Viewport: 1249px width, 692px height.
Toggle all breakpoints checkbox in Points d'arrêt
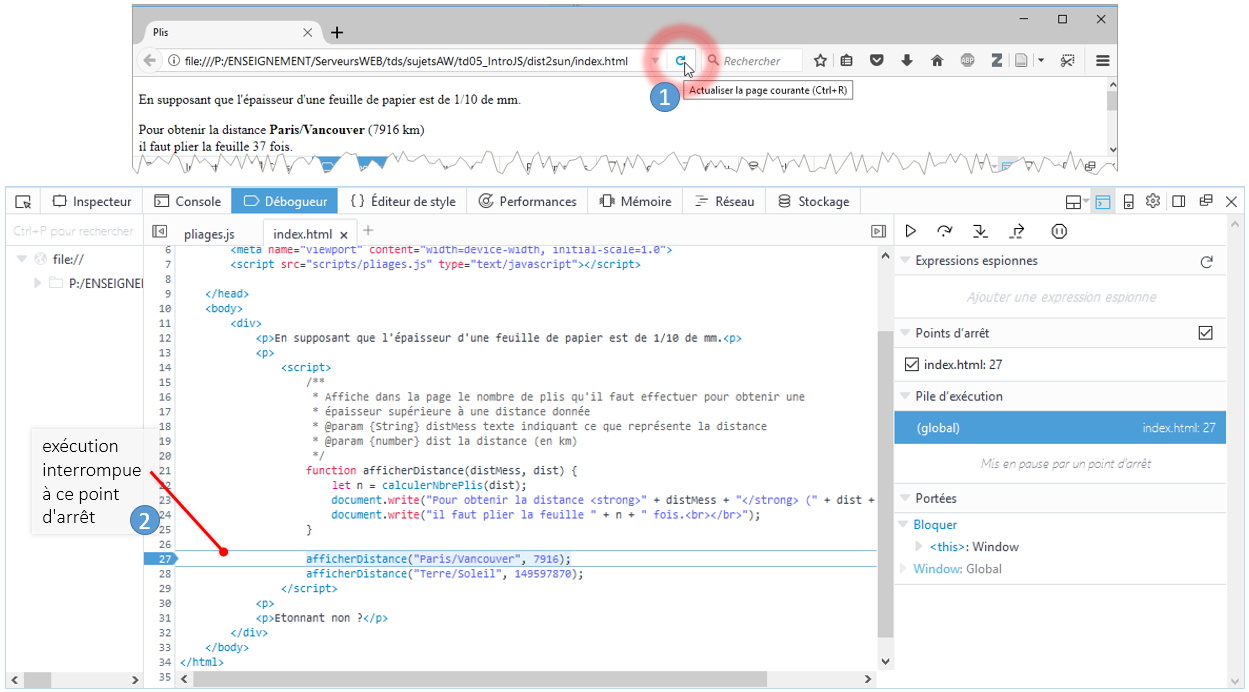1205,333
